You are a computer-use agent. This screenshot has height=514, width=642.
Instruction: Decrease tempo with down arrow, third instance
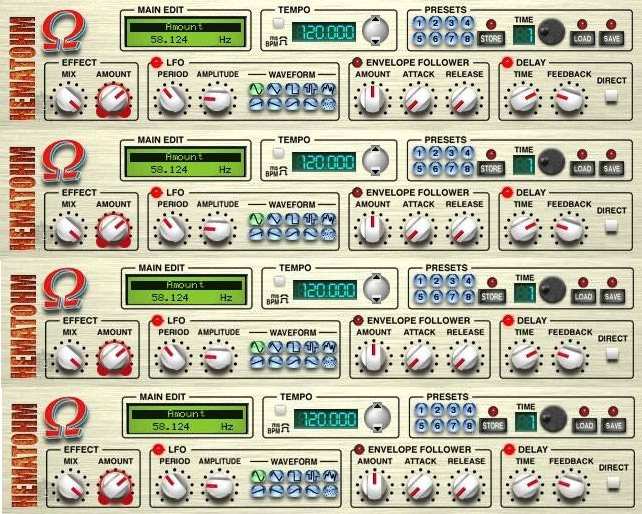click(x=376, y=299)
